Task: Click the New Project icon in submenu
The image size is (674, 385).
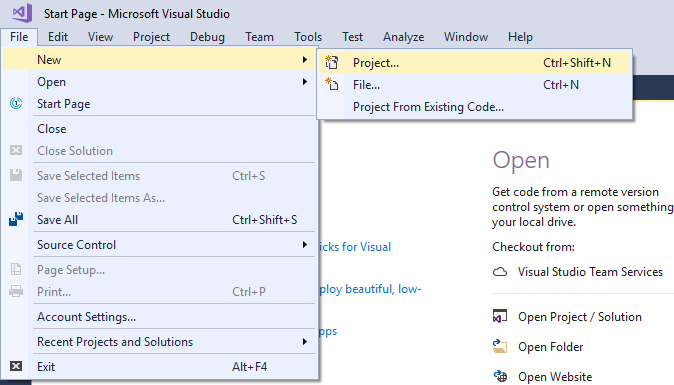Action: [x=331, y=63]
